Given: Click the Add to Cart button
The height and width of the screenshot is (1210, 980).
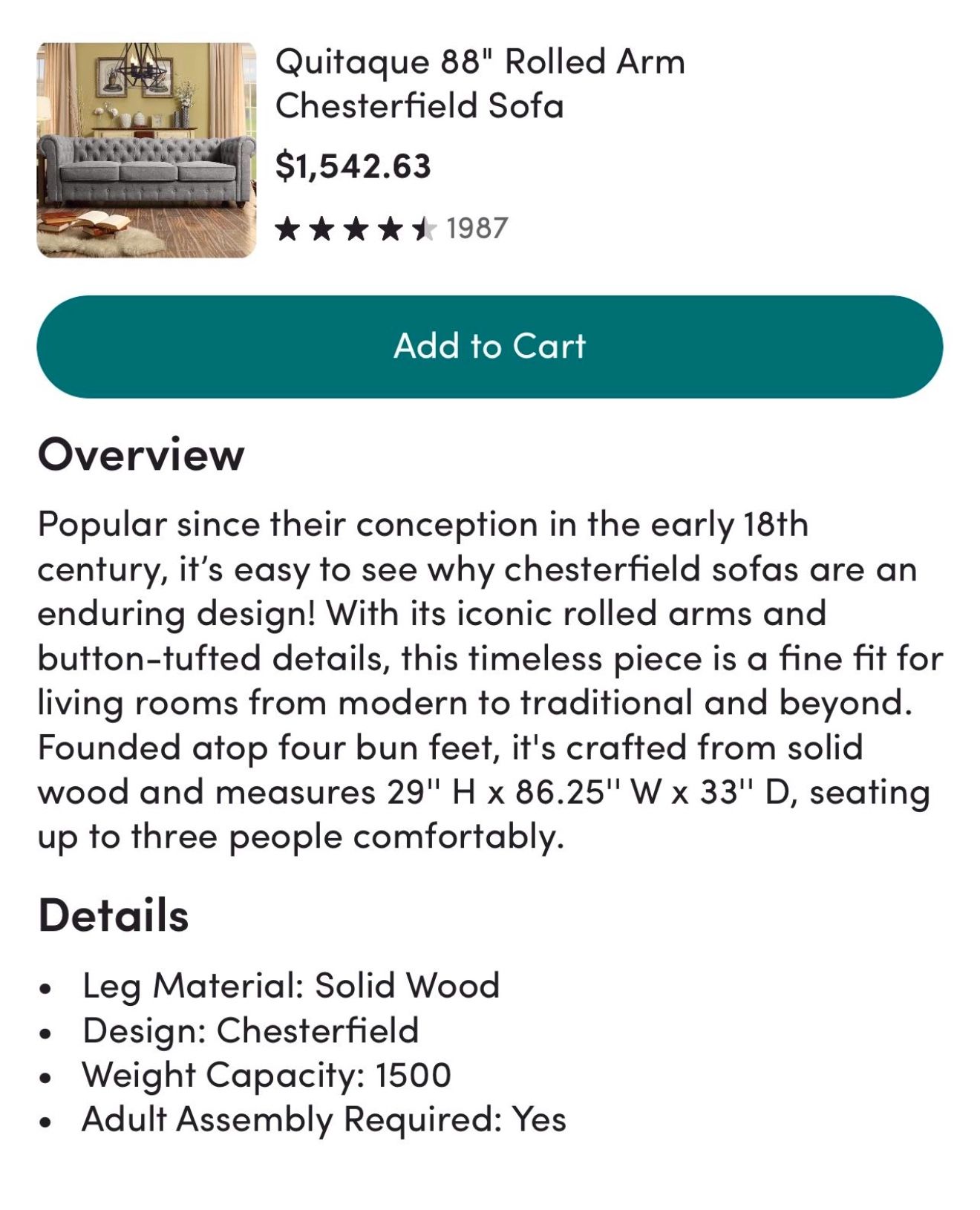Looking at the screenshot, I should coord(490,347).
